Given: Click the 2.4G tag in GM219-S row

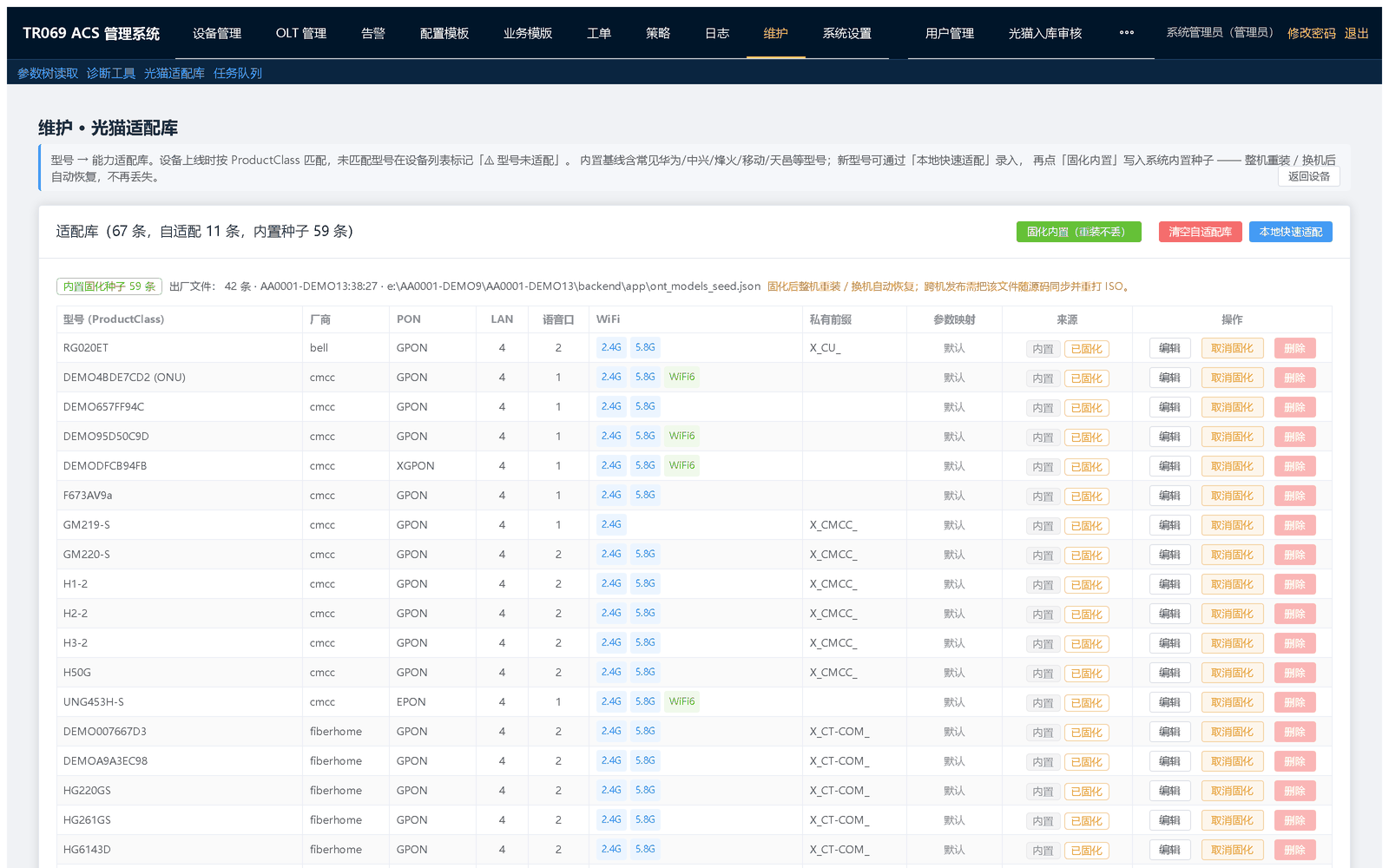Looking at the screenshot, I should tap(611, 524).
